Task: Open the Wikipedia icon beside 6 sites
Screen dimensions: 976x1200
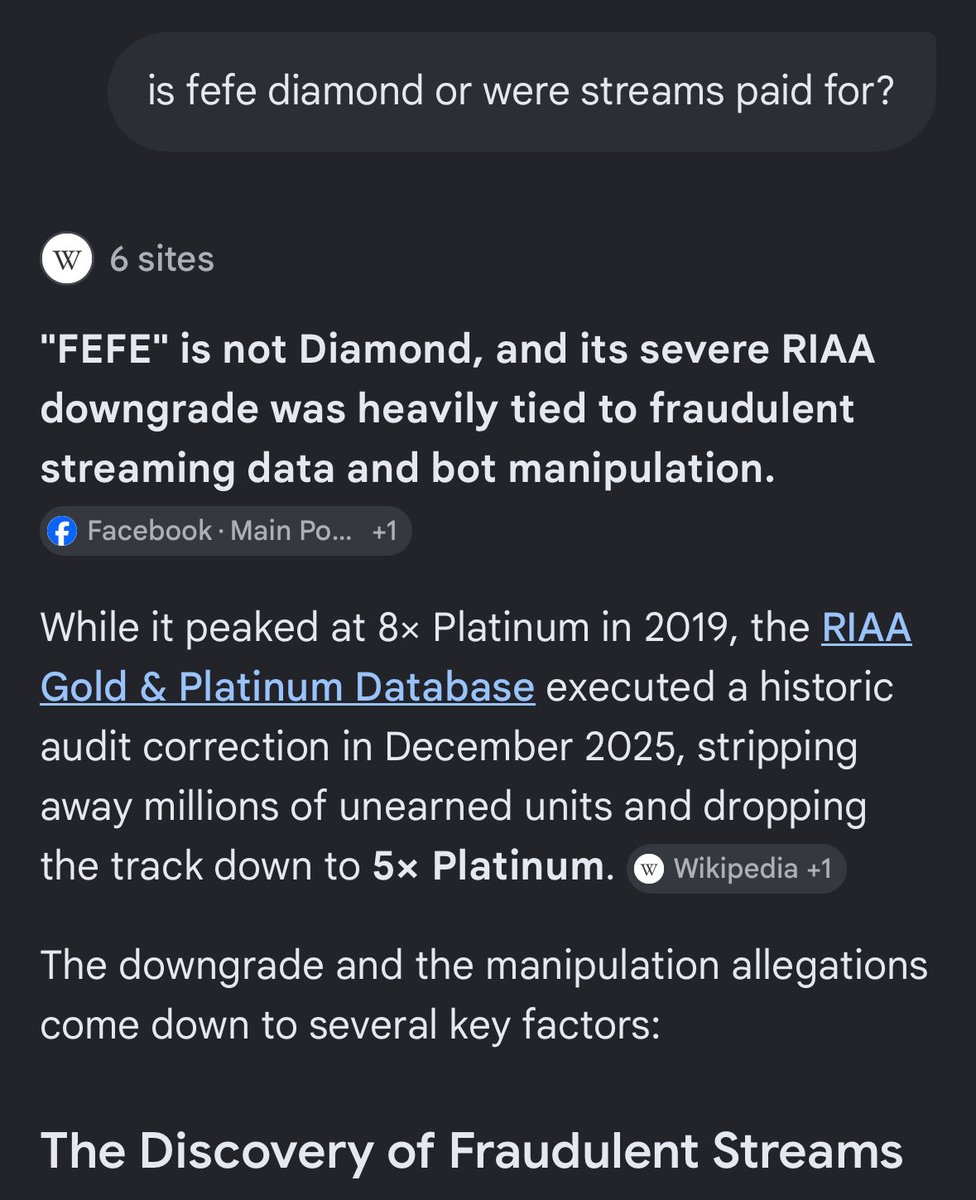Action: [67, 260]
